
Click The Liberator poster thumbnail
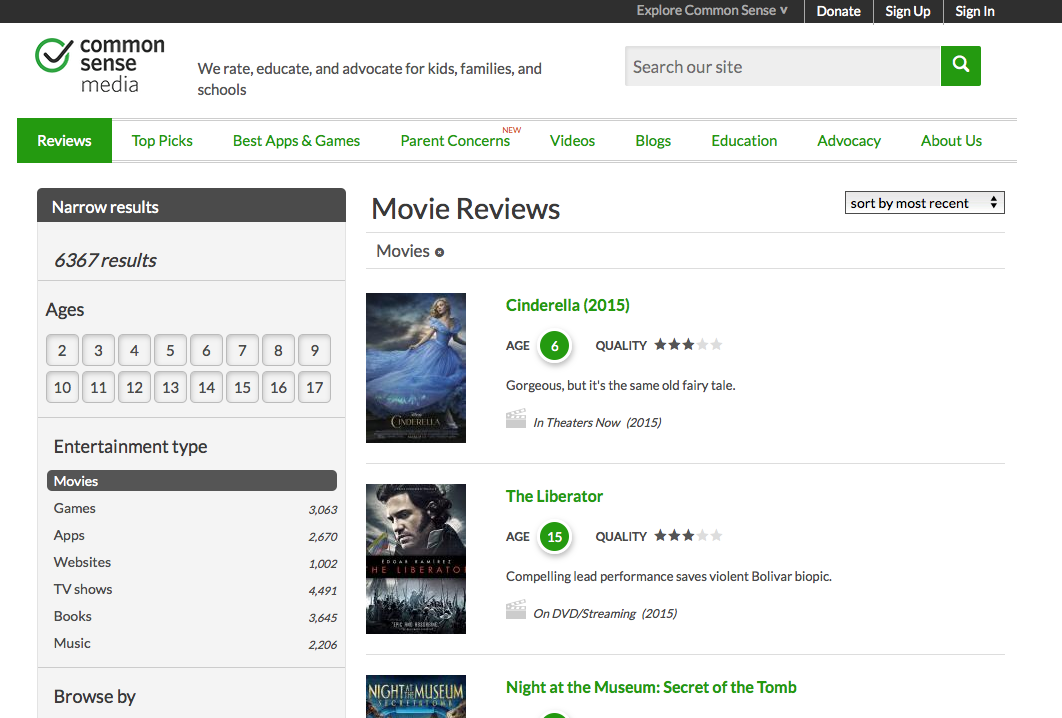pyautogui.click(x=416, y=559)
